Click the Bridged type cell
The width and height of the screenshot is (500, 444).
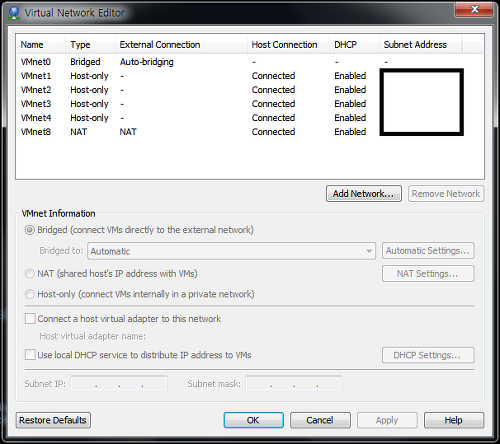[85, 62]
